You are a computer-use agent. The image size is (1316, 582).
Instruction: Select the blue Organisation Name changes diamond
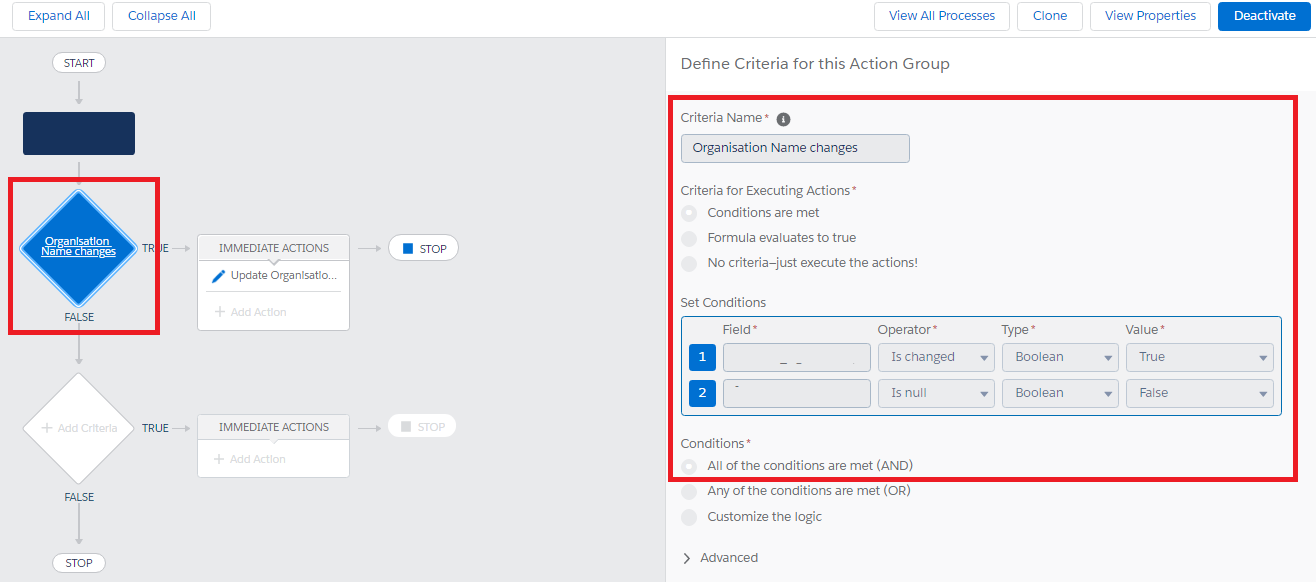(78, 247)
